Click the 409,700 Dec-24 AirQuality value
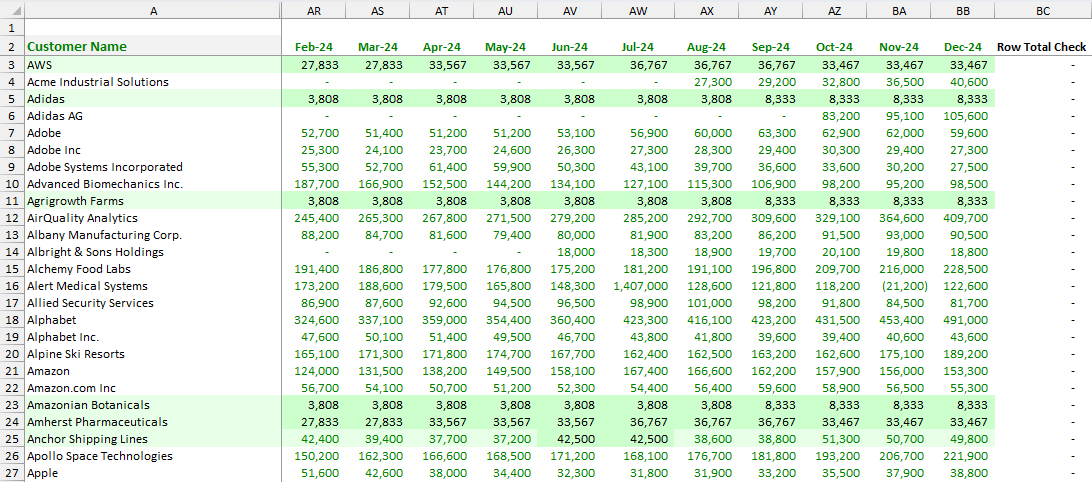Screen dimensions: 1092x482 point(962,218)
